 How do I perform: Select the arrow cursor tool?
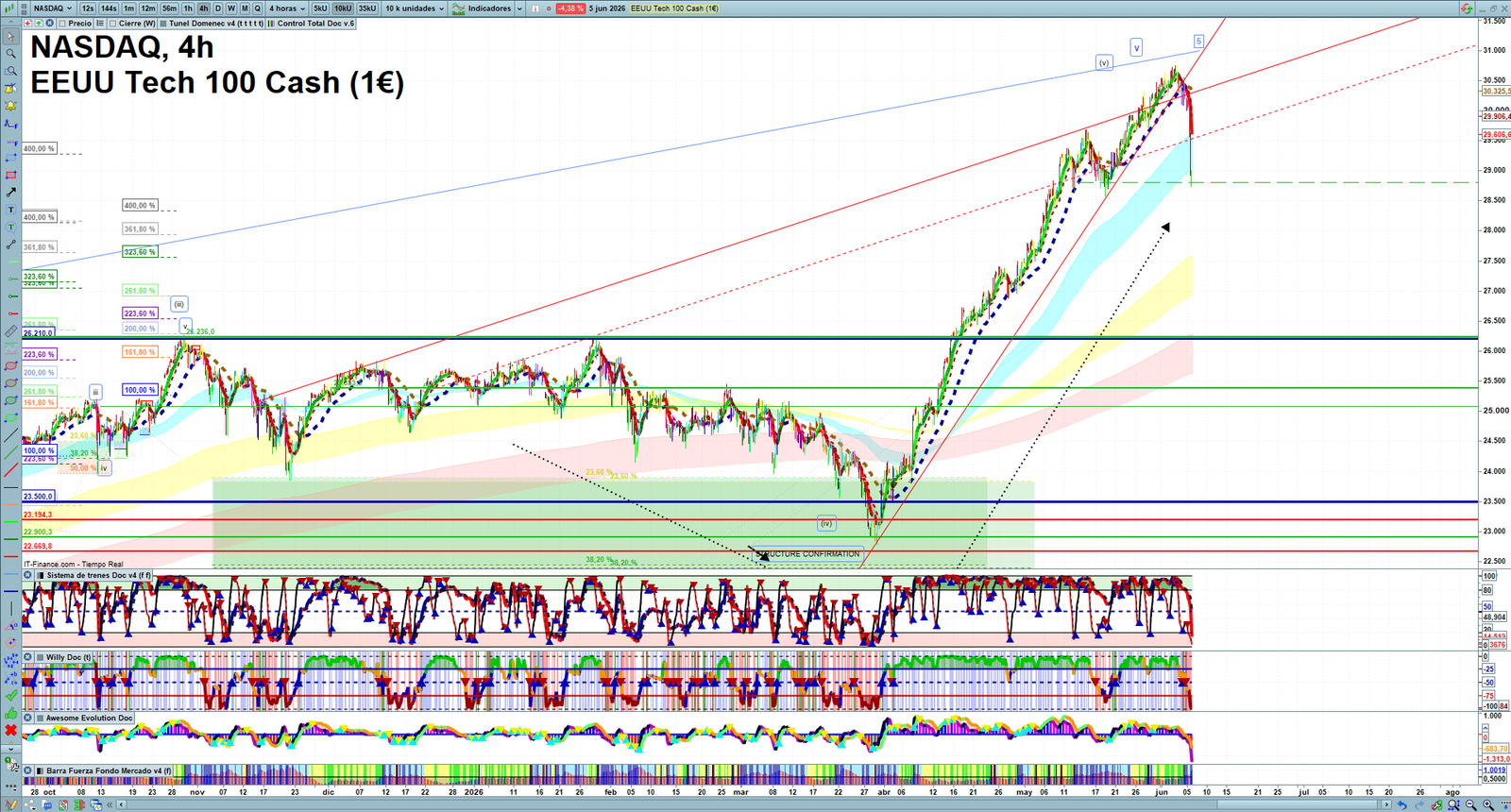11,36
